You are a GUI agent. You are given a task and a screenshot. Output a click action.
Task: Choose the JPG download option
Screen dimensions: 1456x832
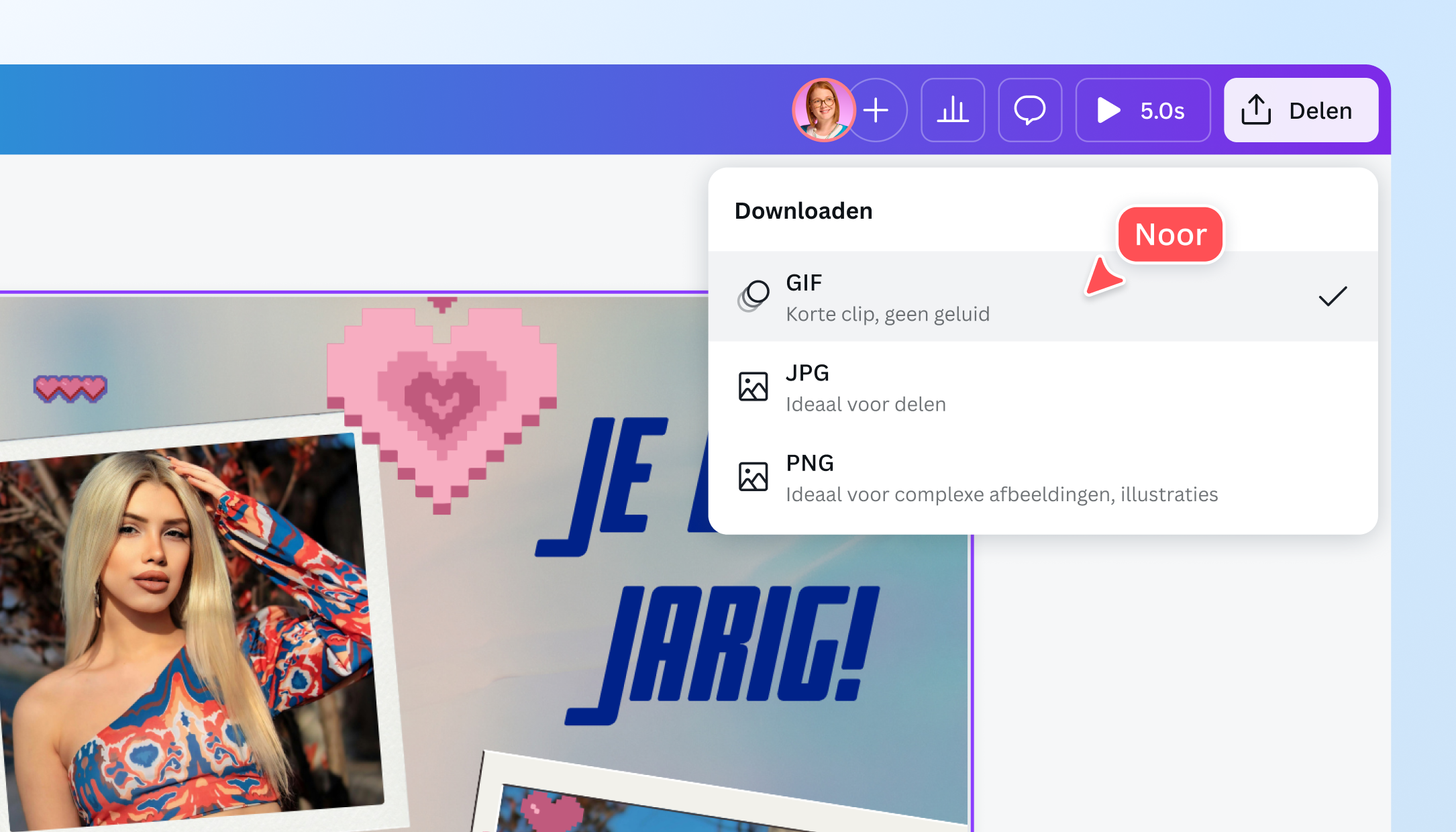point(1043,386)
